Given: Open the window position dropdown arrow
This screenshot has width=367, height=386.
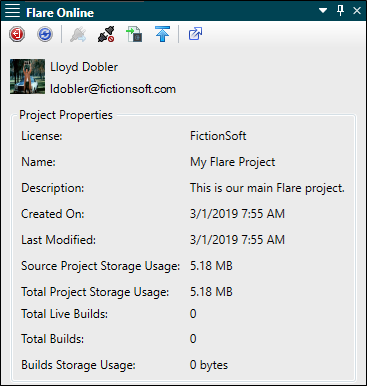Looking at the screenshot, I should (x=323, y=11).
